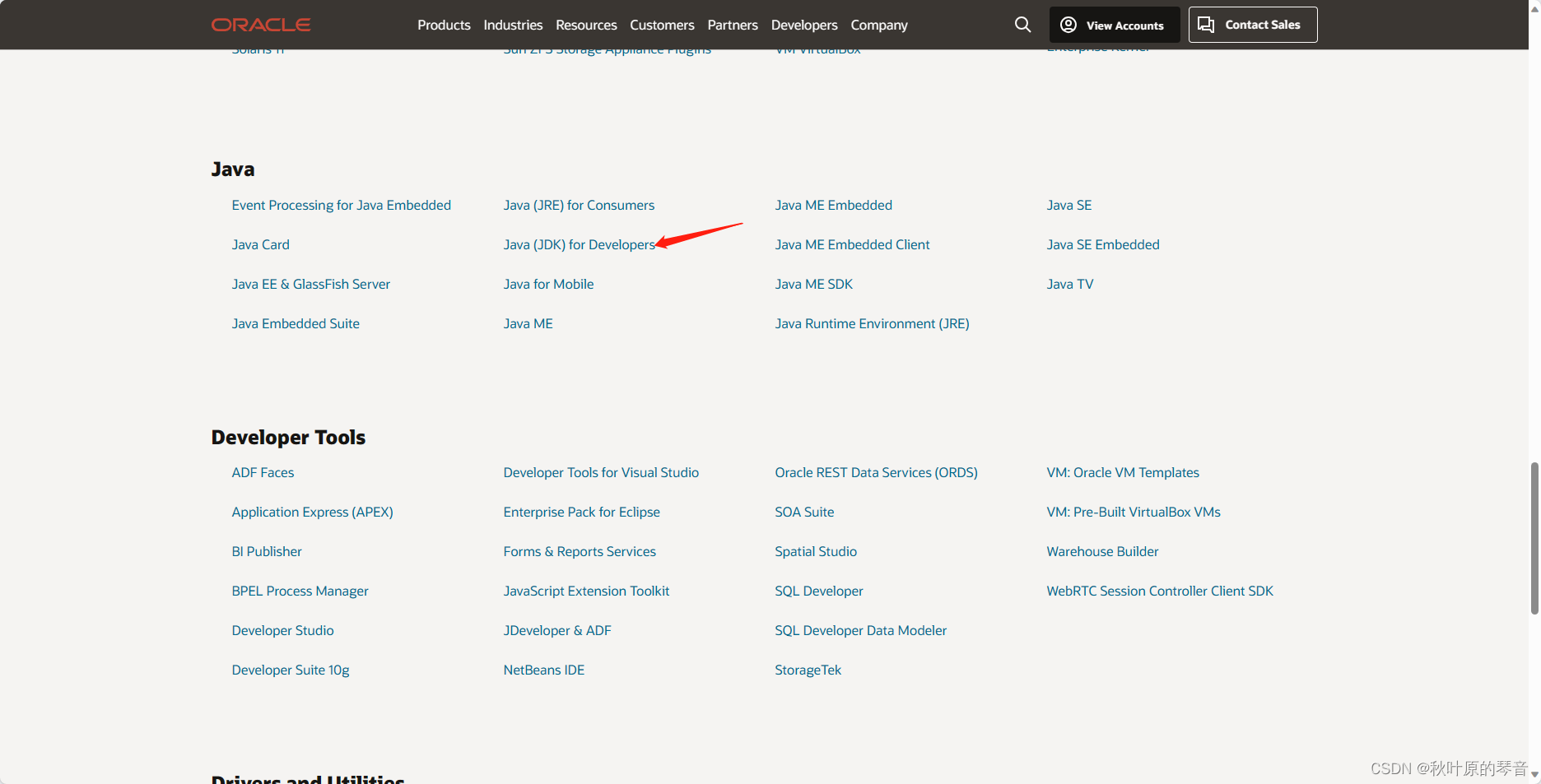This screenshot has width=1541, height=784.
Task: Open Java (JRE) for Consumers link
Action: [579, 205]
